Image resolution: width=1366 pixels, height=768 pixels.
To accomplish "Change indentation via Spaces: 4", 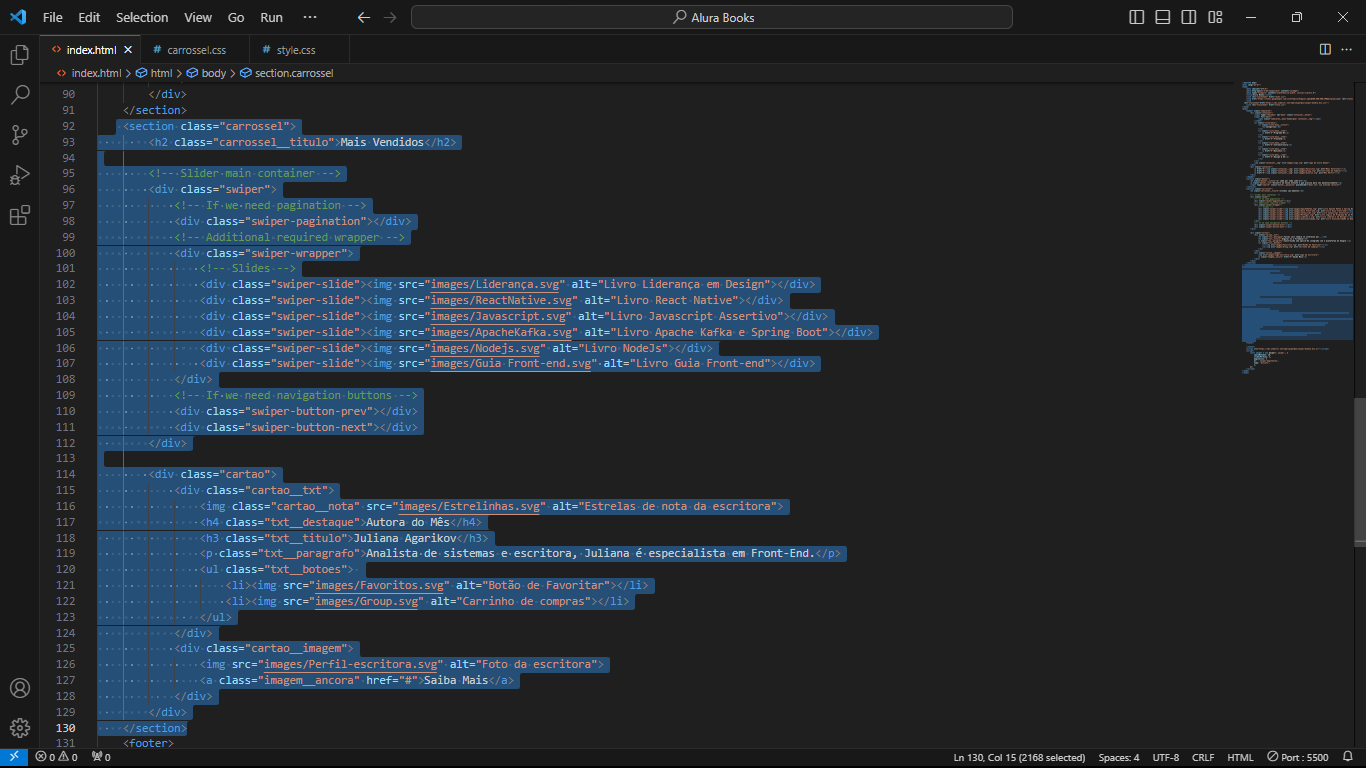I will point(1119,758).
